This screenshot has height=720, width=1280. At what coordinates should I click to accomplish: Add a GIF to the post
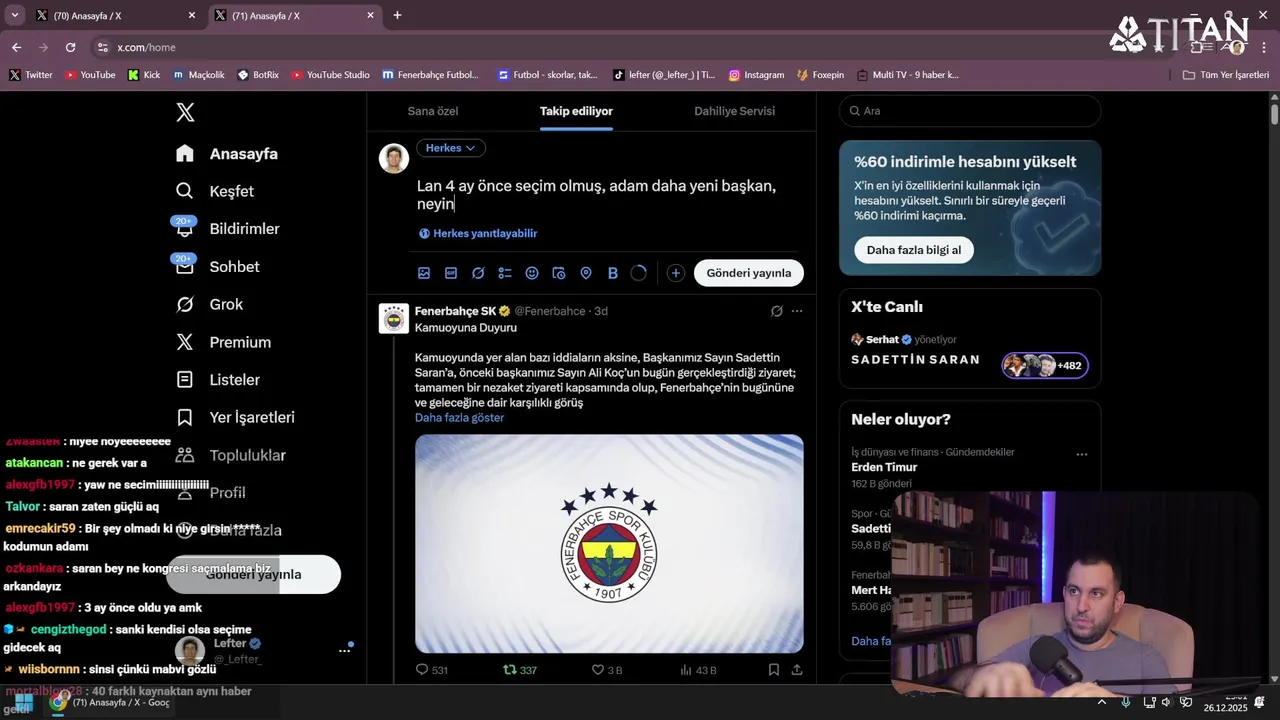tap(451, 273)
